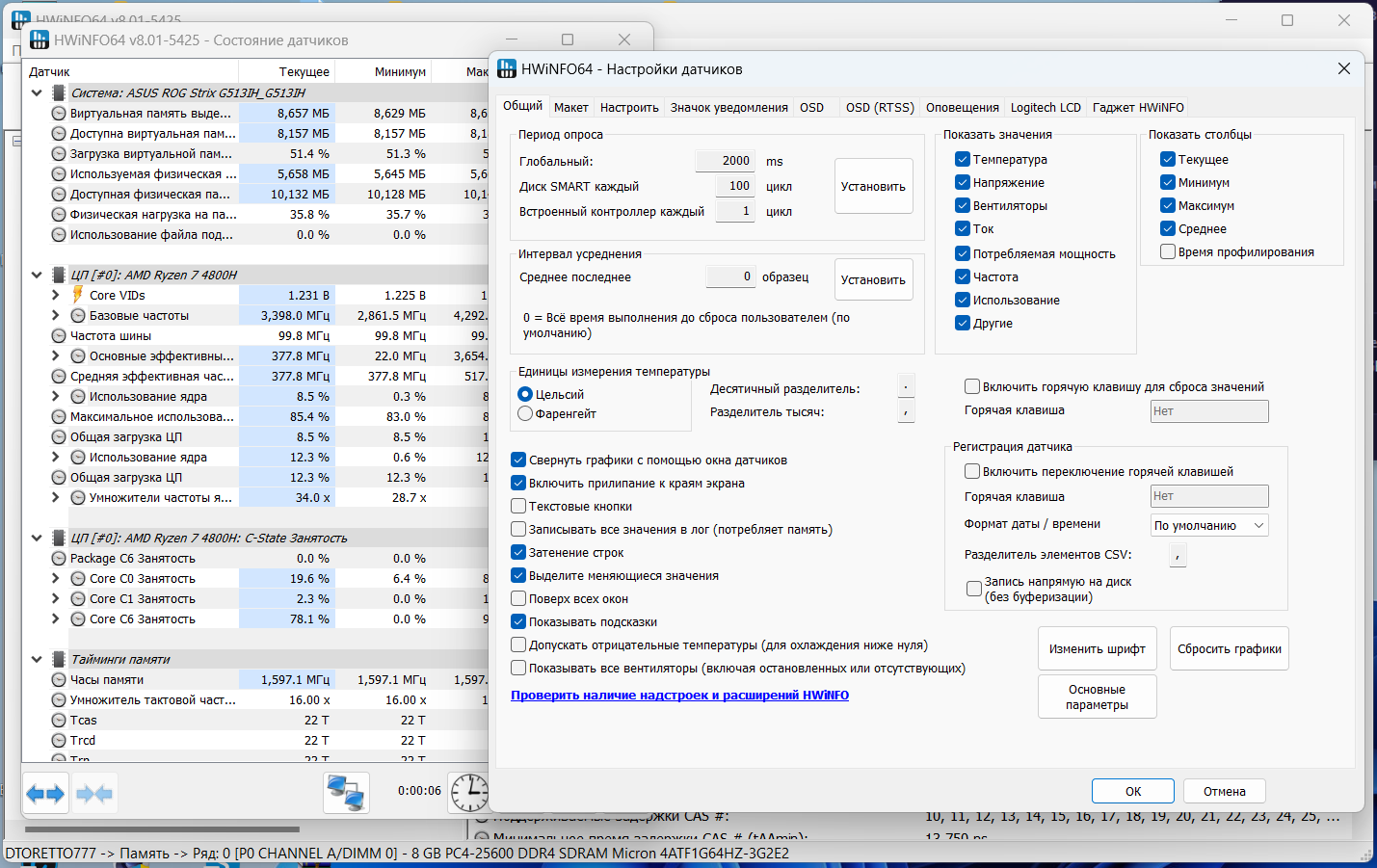Check Включить горячую клавишу для сброса значений
Viewport: 1377px width, 868px height.
[972, 386]
